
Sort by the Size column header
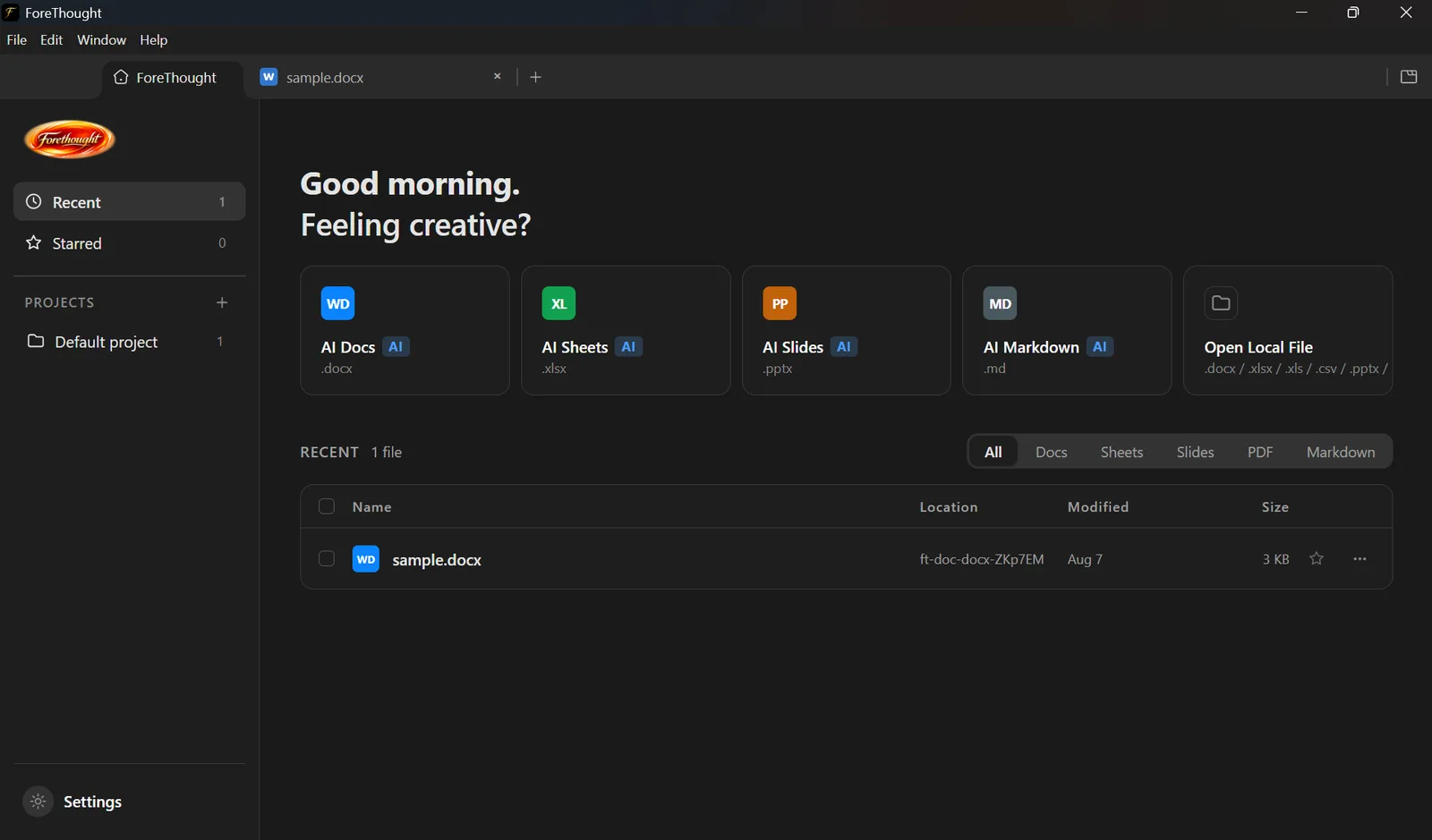[x=1274, y=506]
